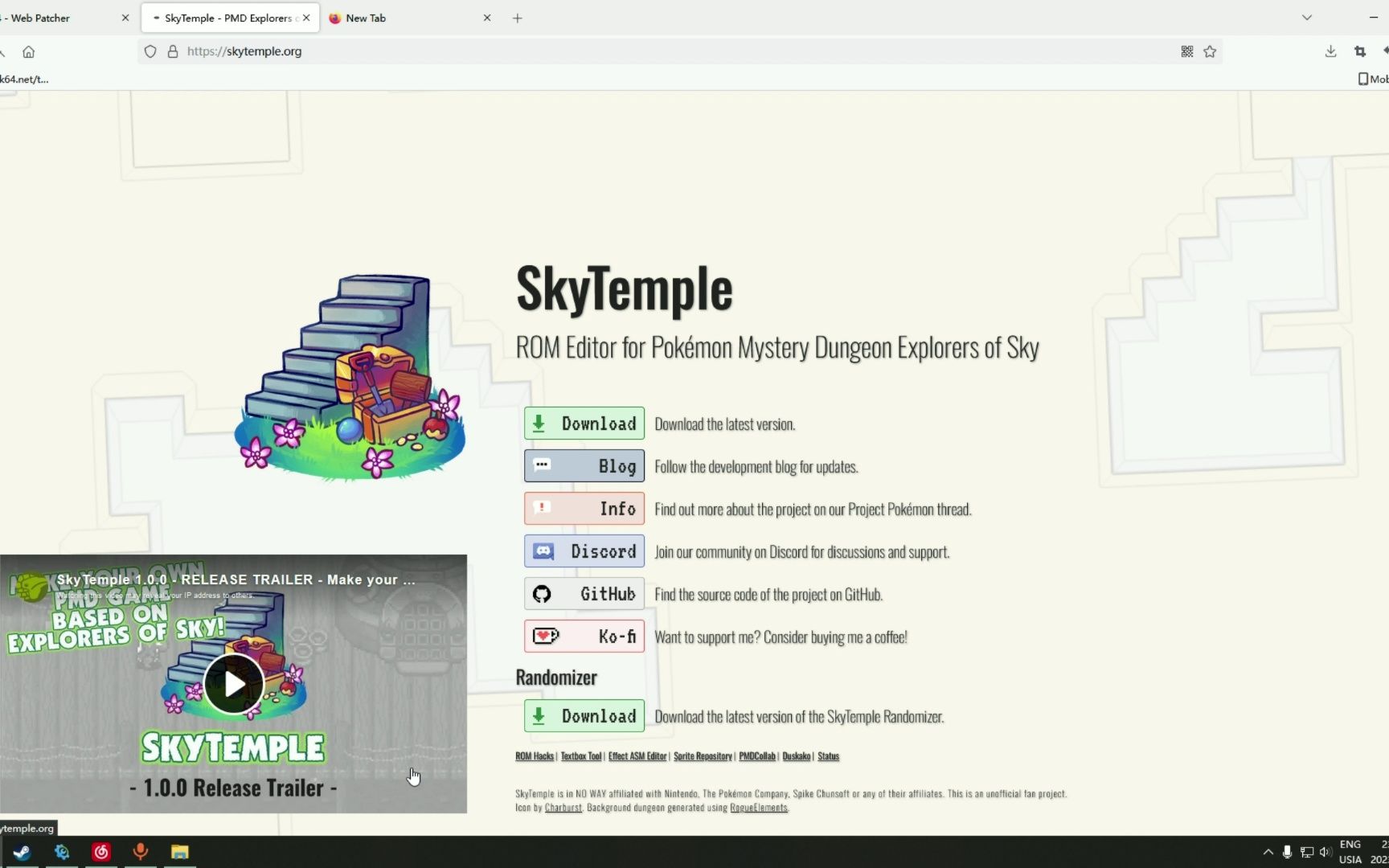This screenshot has width=1389, height=868.
Task: Show tracking protection shield info
Action: click(150, 51)
